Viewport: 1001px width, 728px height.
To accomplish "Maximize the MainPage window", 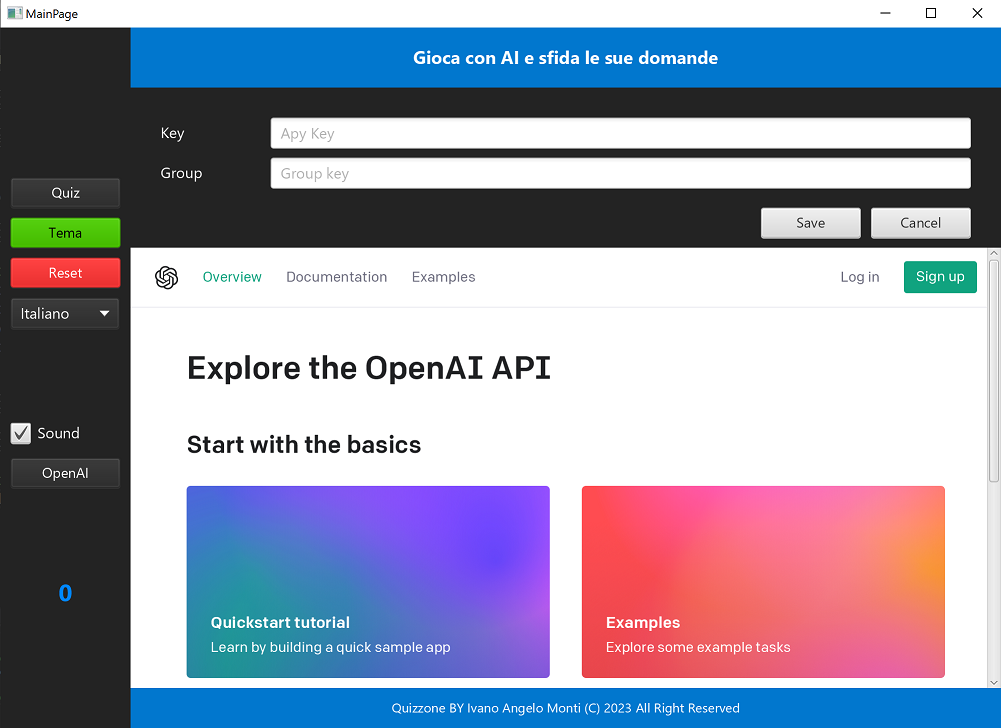I will 931,13.
